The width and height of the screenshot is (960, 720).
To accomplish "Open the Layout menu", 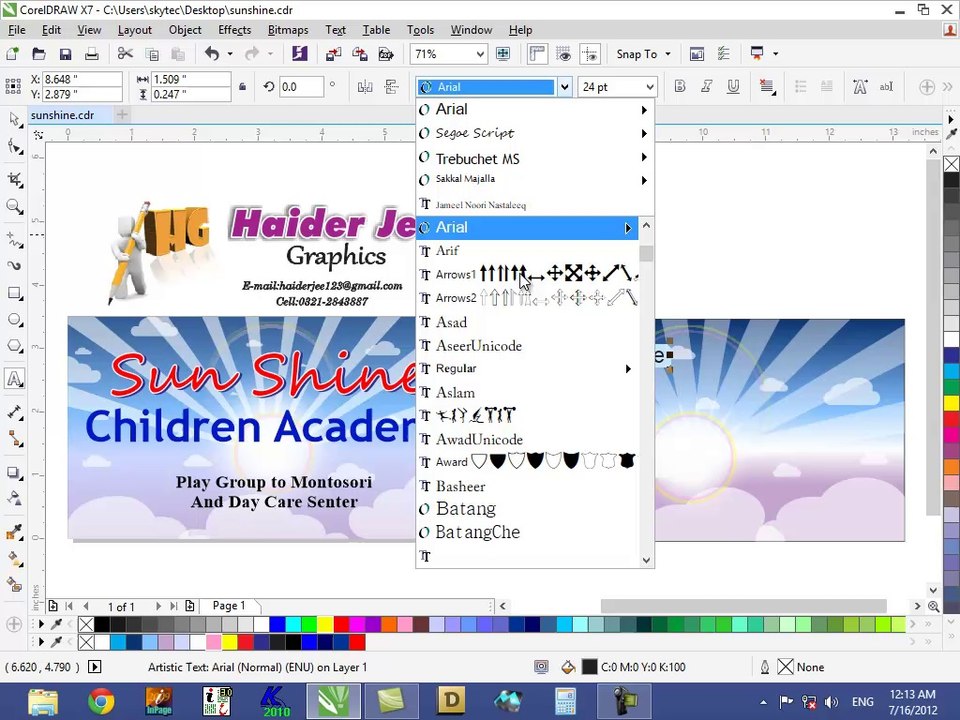I will click(135, 29).
